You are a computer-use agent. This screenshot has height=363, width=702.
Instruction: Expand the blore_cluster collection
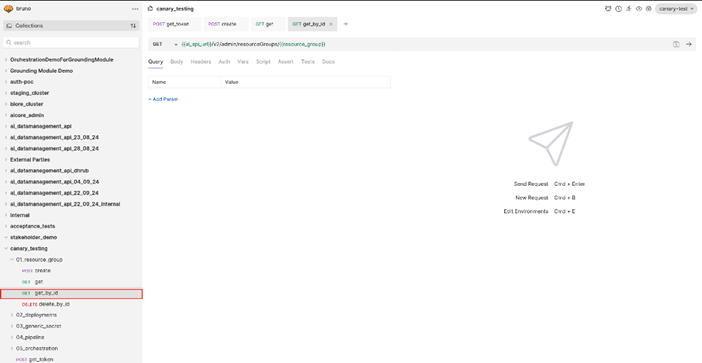pos(6,104)
